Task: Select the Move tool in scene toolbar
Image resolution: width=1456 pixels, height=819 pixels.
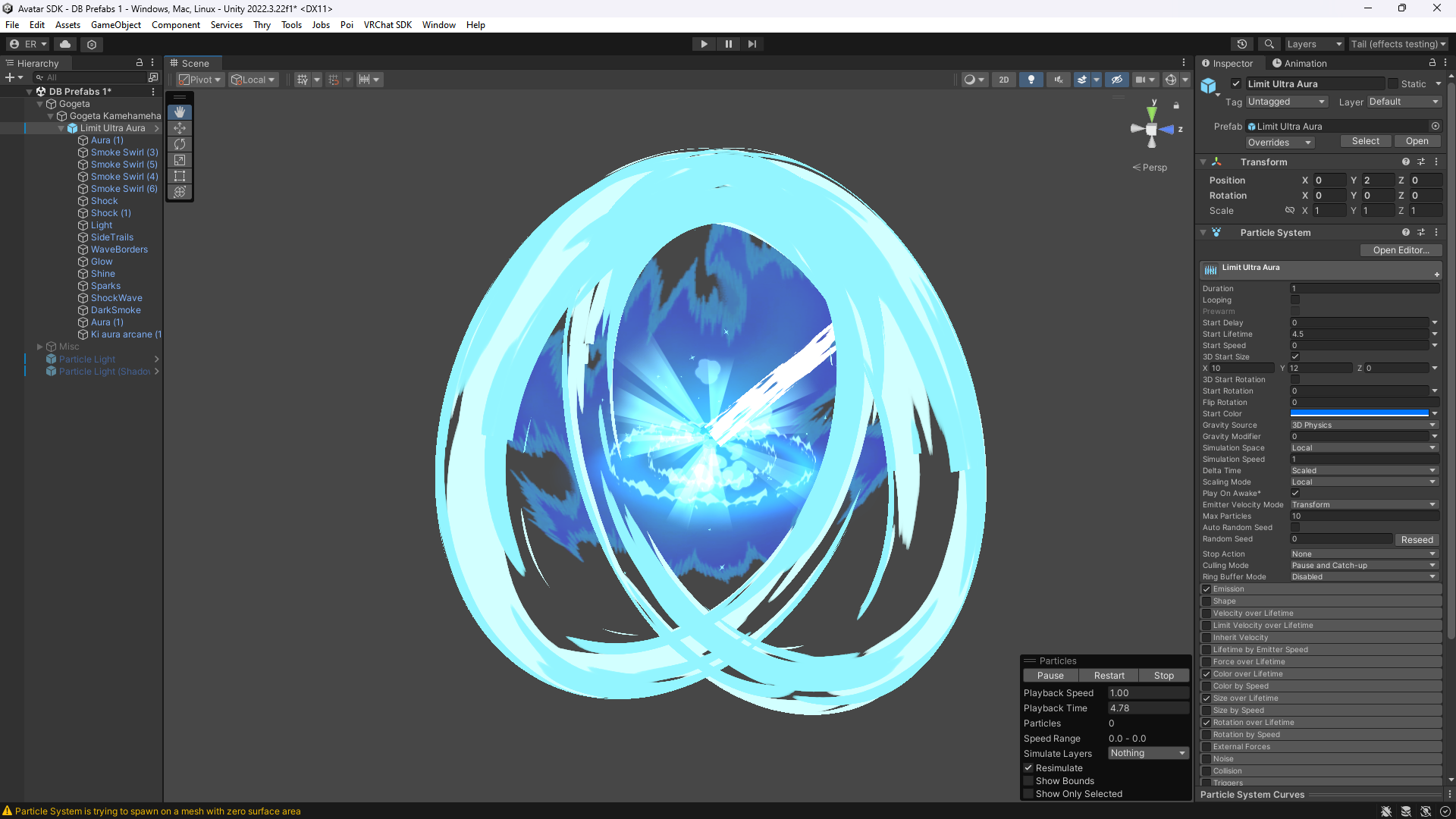Action: 180,128
